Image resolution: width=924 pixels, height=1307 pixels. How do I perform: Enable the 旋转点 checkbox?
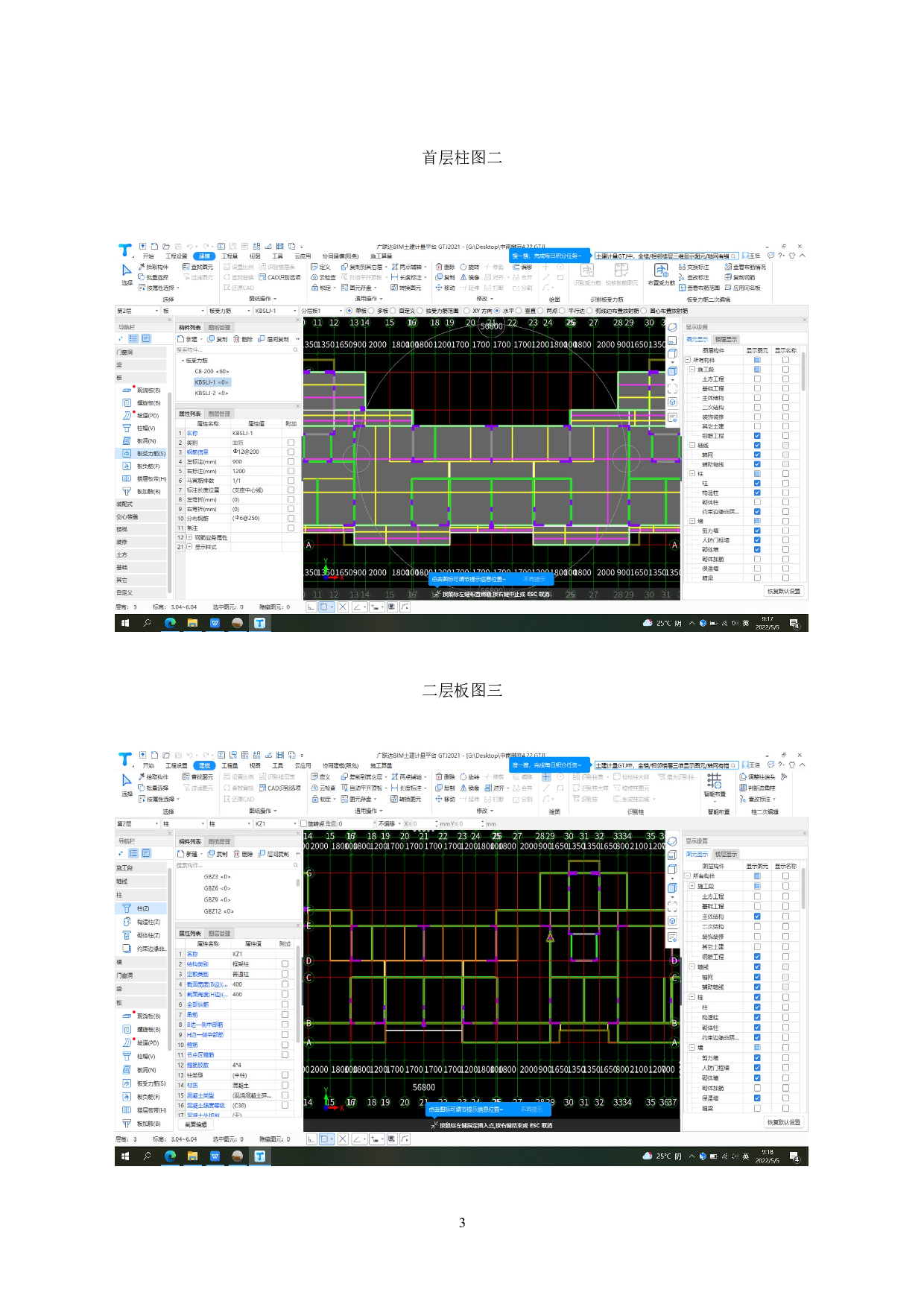click(304, 823)
